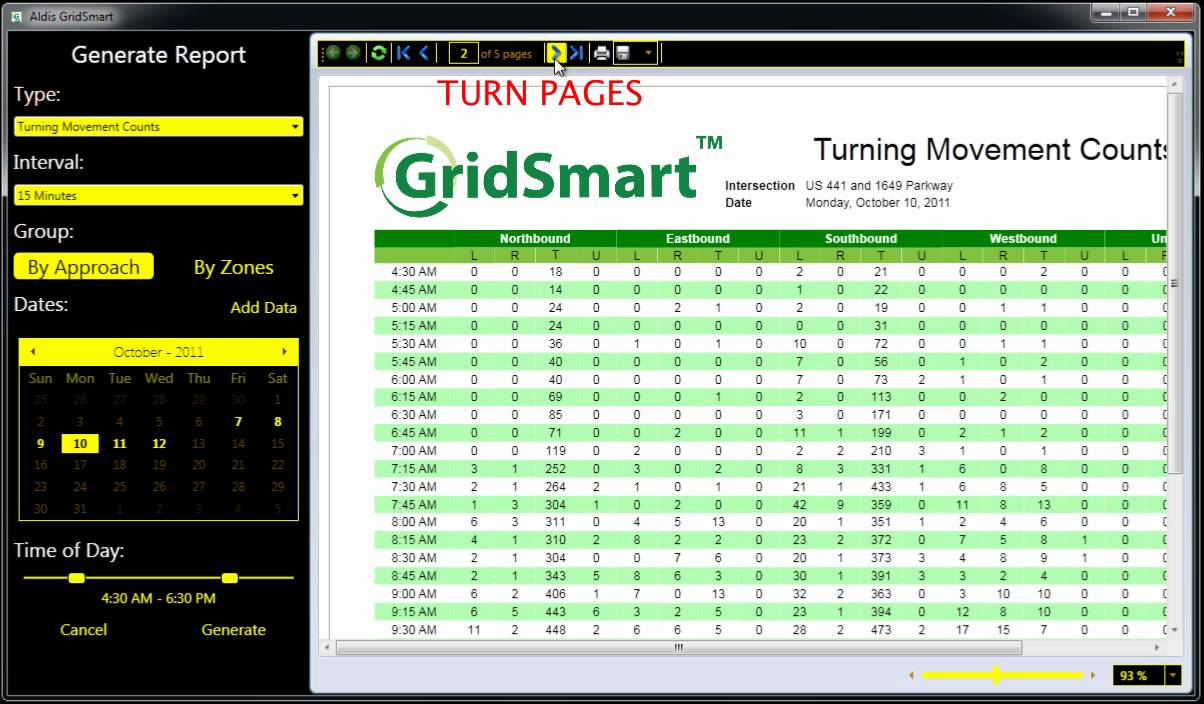
Task: Jump to the last report page
Action: coord(577,53)
